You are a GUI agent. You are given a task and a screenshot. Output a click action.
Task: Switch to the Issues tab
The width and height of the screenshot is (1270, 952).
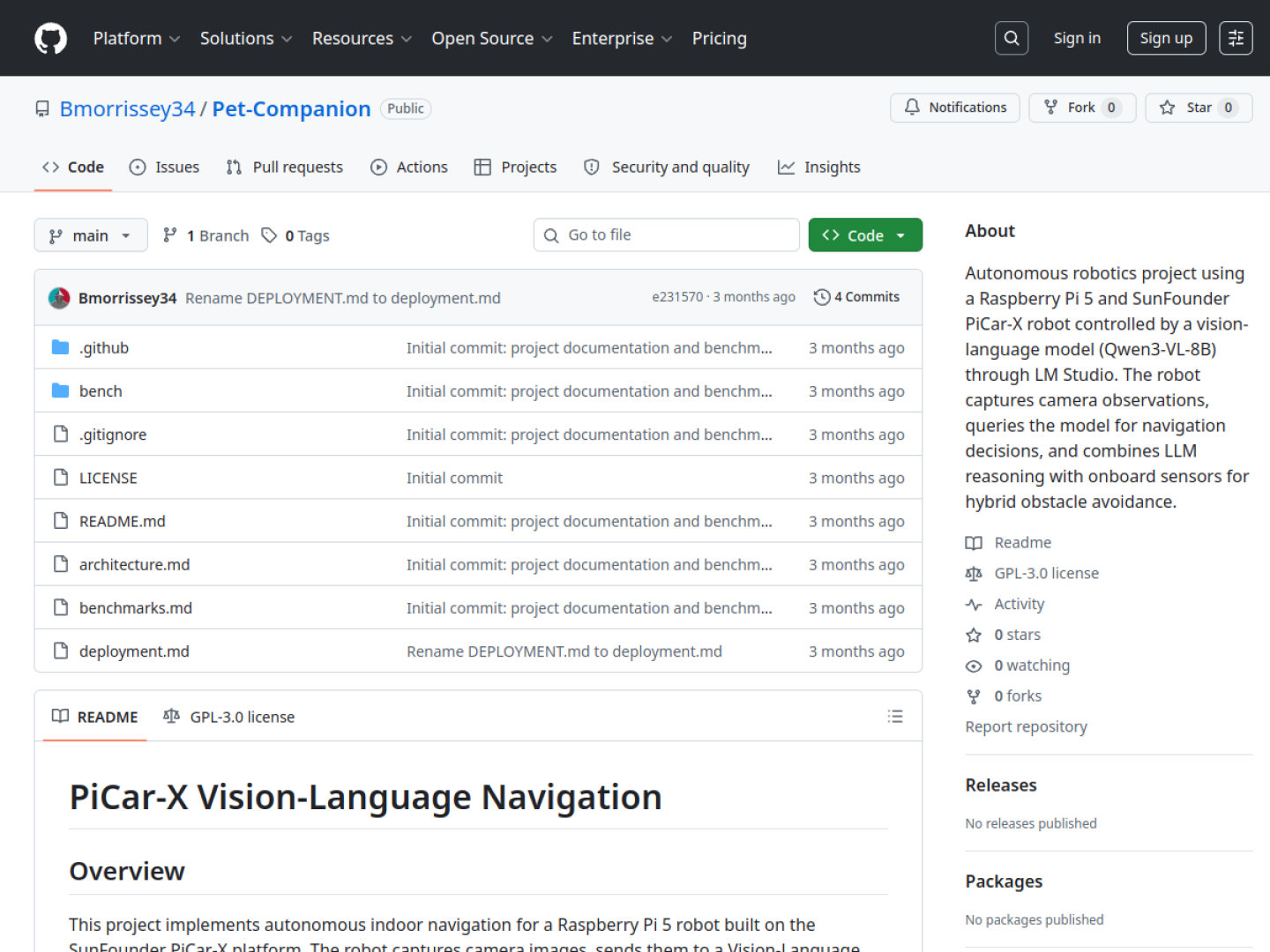tap(164, 167)
